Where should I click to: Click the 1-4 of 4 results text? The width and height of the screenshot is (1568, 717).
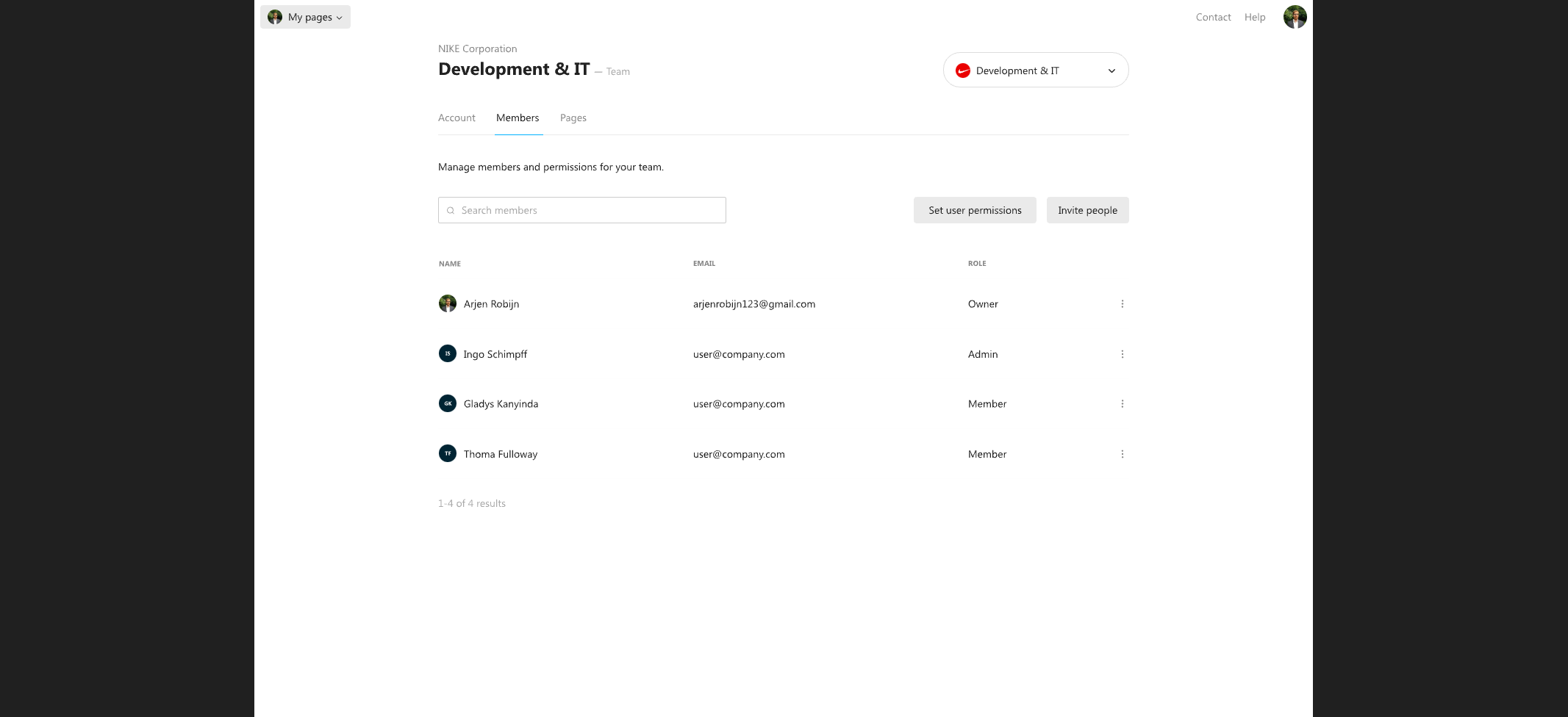pyautogui.click(x=472, y=503)
